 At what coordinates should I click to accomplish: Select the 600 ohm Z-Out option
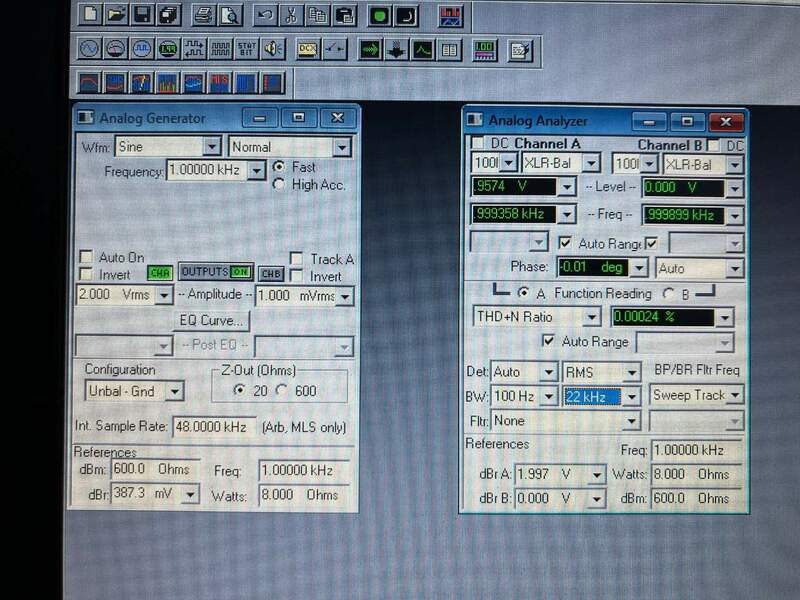coord(281,391)
